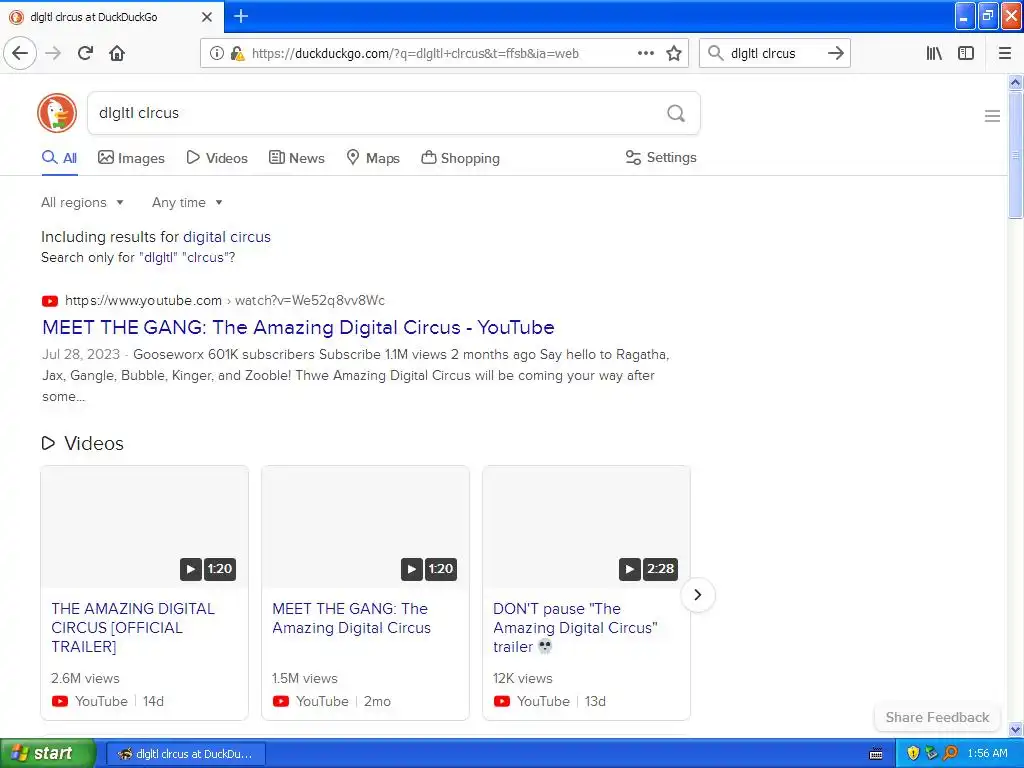
Task: Open DuckDuckGo Settings dropdown
Action: coord(661,157)
